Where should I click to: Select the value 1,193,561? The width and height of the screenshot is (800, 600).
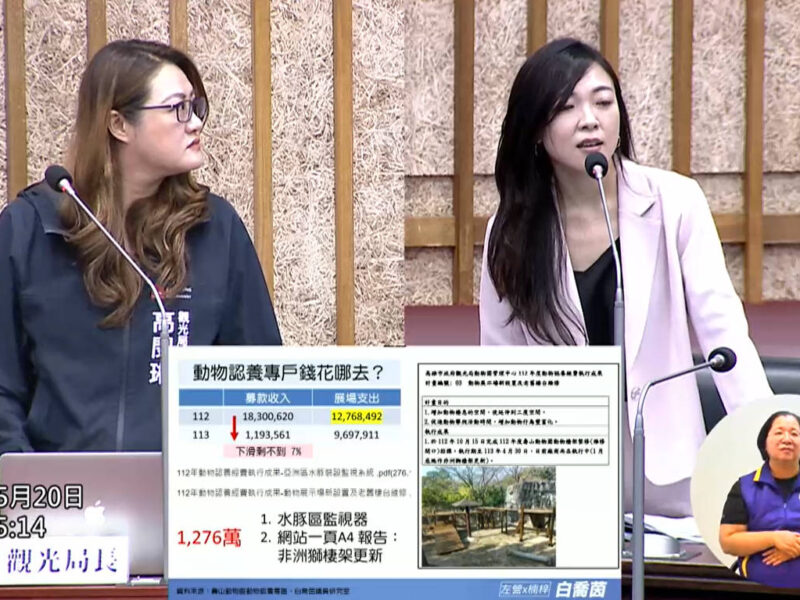pos(268,435)
